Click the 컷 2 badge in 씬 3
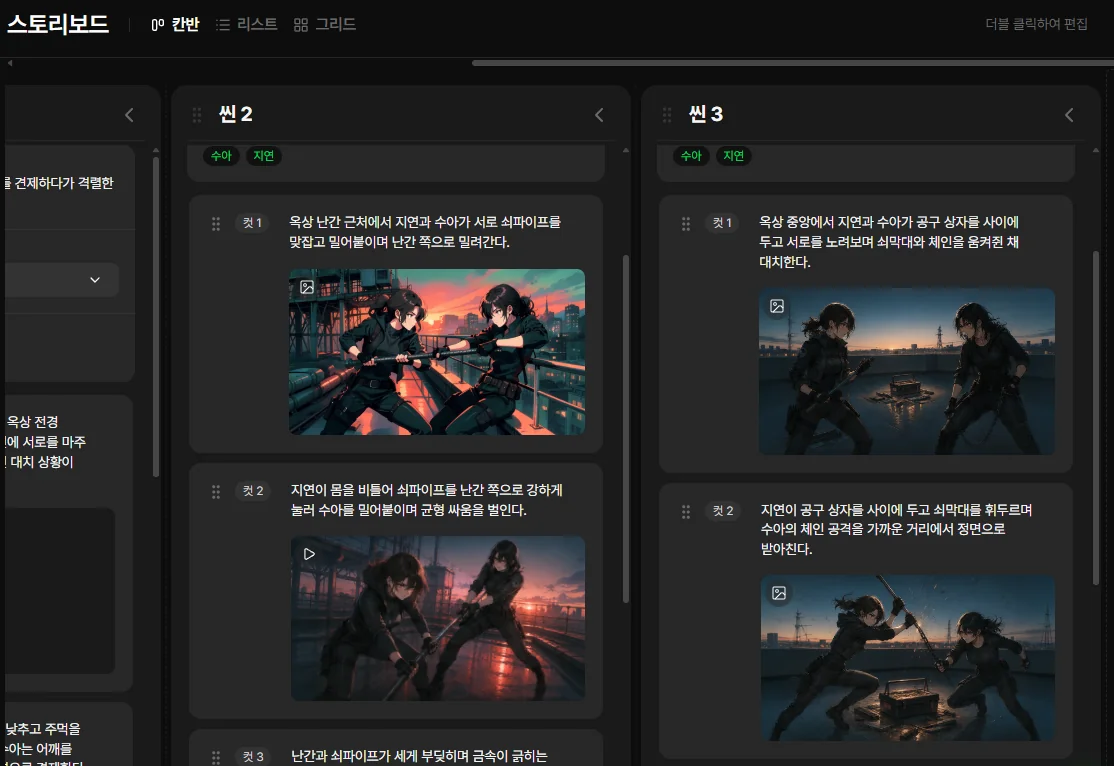1114x766 pixels. tap(723, 511)
